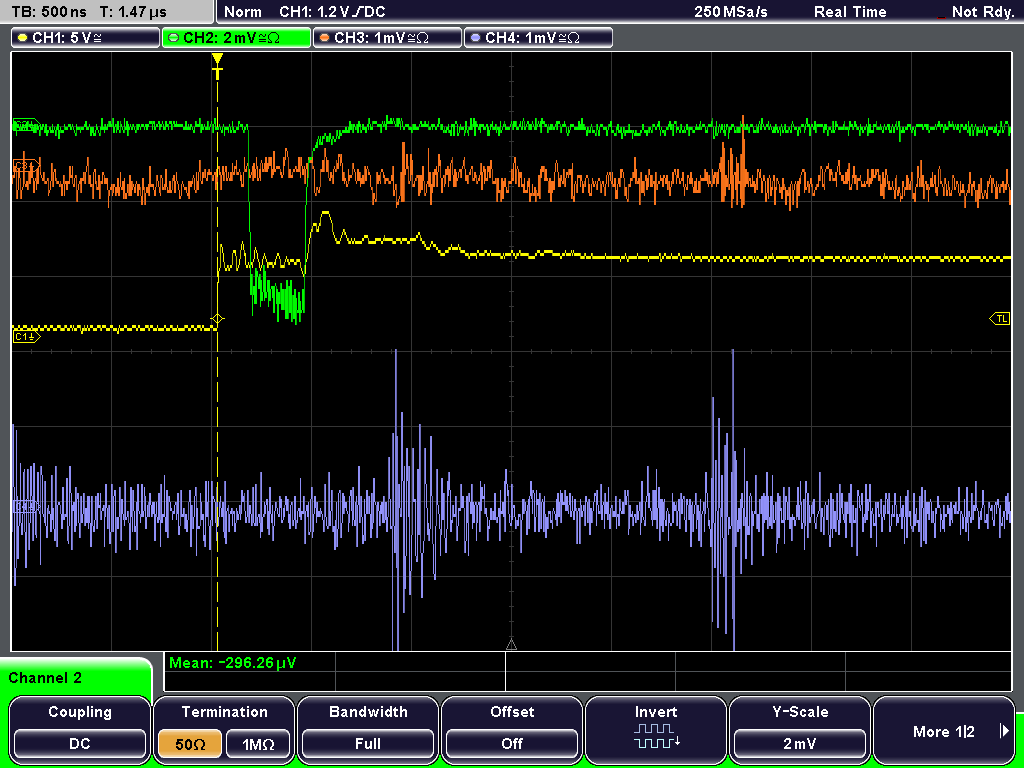
Task: Click the yellow trigger position marker T
Action: [x=217, y=66]
